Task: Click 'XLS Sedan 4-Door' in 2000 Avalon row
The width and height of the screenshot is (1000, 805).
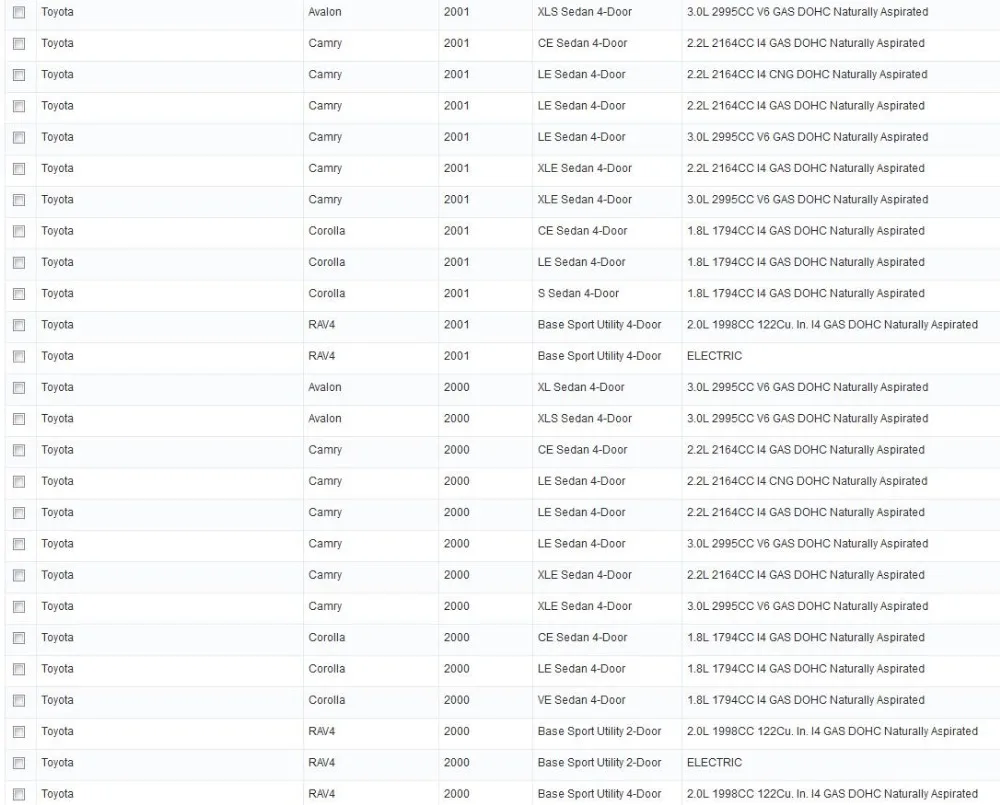Action: pyautogui.click(x=584, y=418)
